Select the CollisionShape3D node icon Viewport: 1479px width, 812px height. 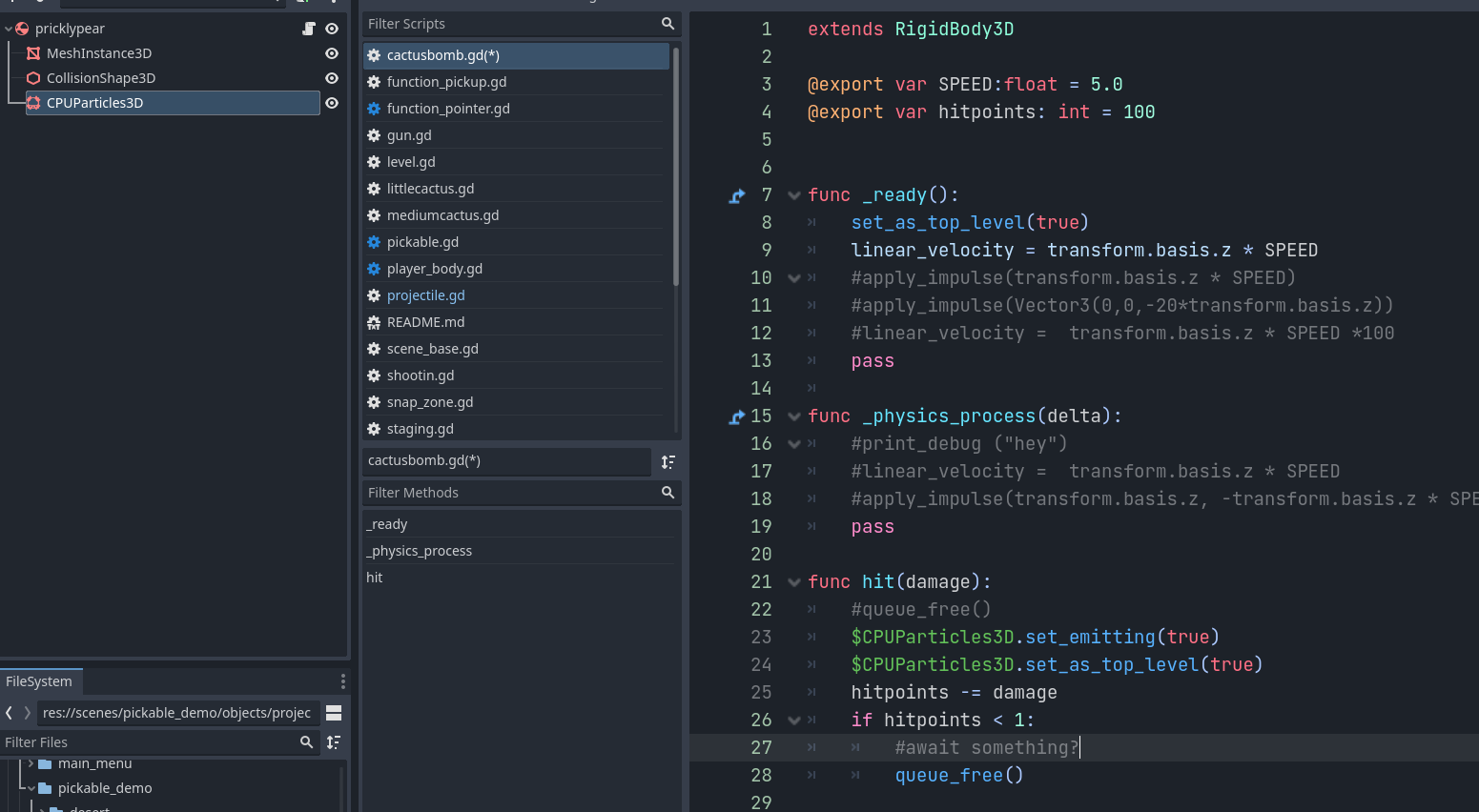[33, 78]
